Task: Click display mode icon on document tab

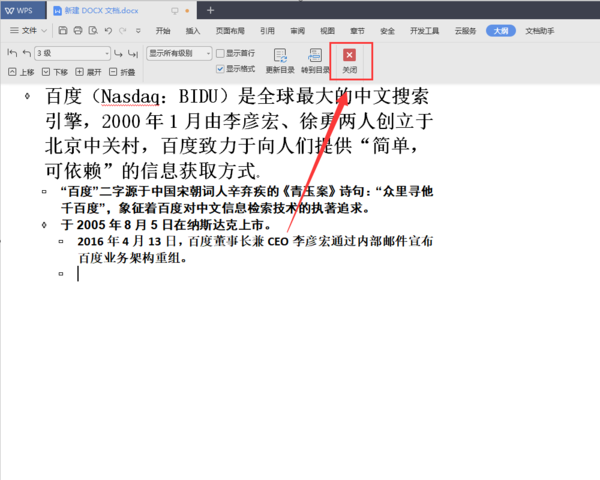Action: point(174,11)
